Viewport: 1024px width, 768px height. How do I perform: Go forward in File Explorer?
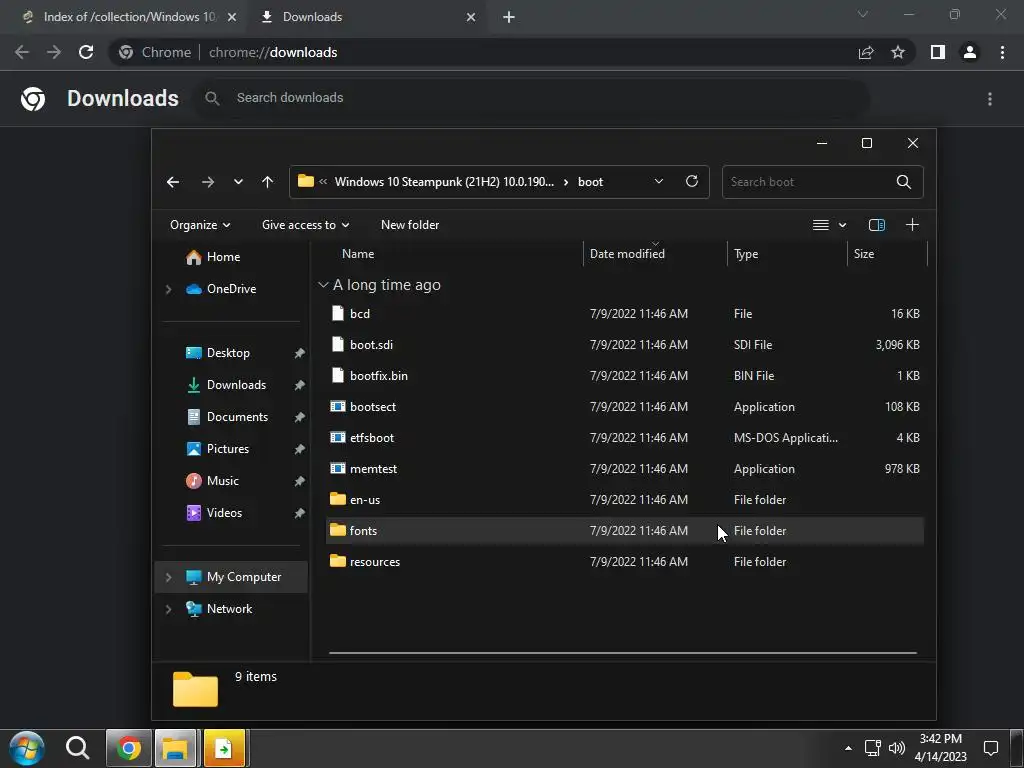(208, 182)
